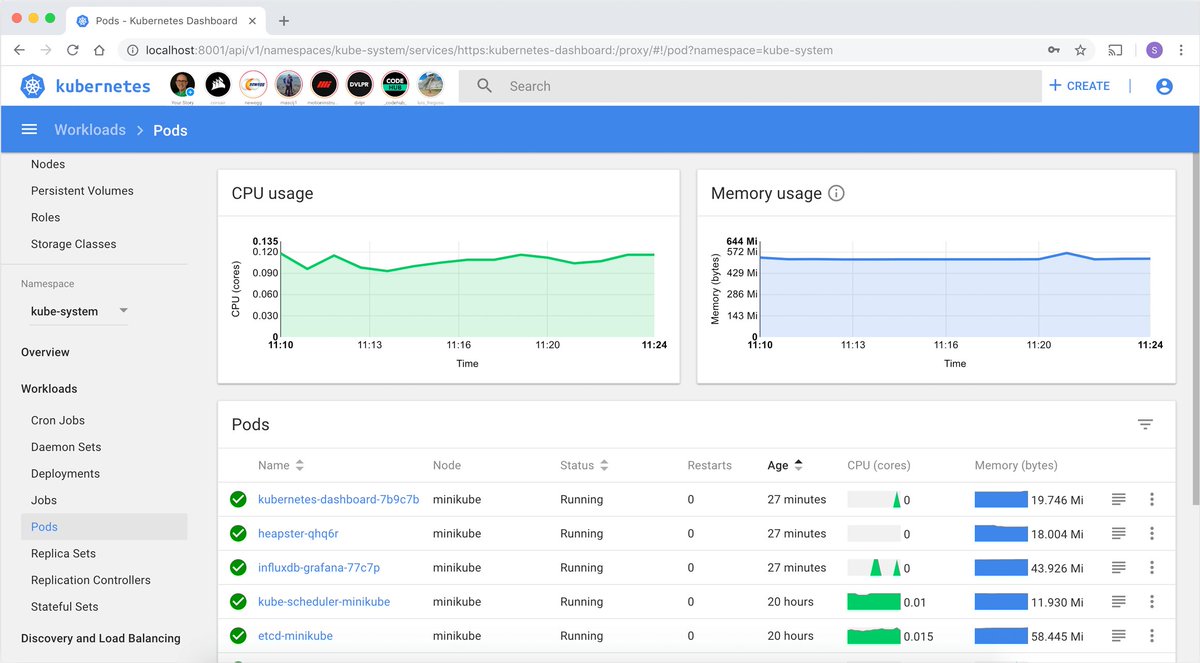Screen dimensions: 1200x663
Task: Open actions menu for etcd-minikube pod
Action: (1152, 635)
